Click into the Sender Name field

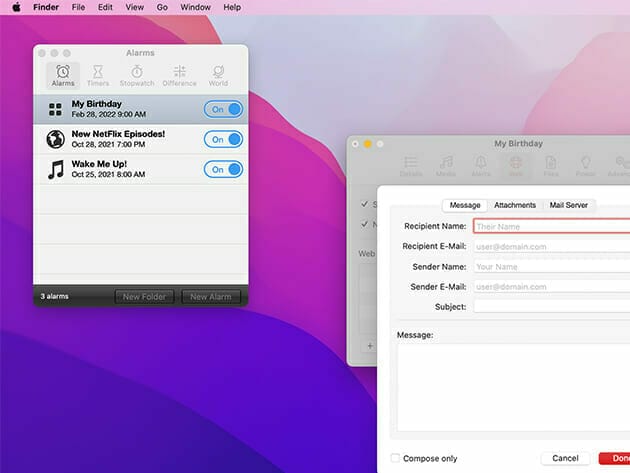[x=550, y=267]
